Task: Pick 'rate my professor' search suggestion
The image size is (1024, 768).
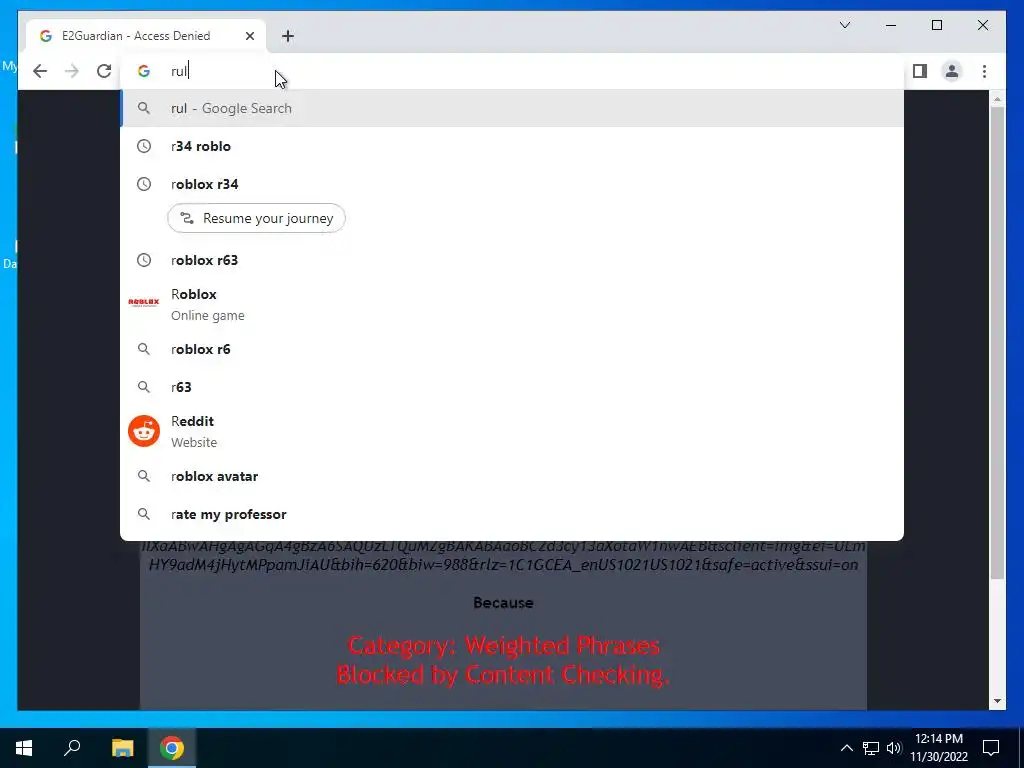Action: coord(512,514)
